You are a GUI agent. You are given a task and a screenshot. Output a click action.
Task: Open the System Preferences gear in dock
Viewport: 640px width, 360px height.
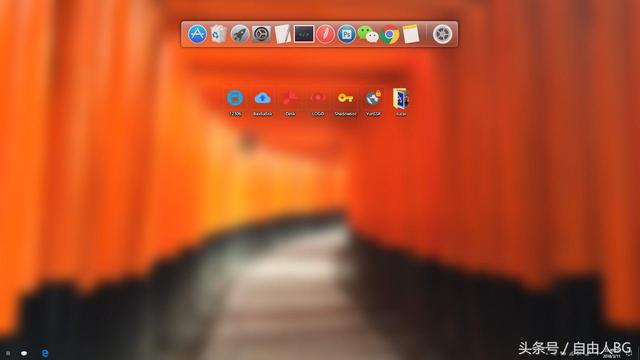[261, 34]
